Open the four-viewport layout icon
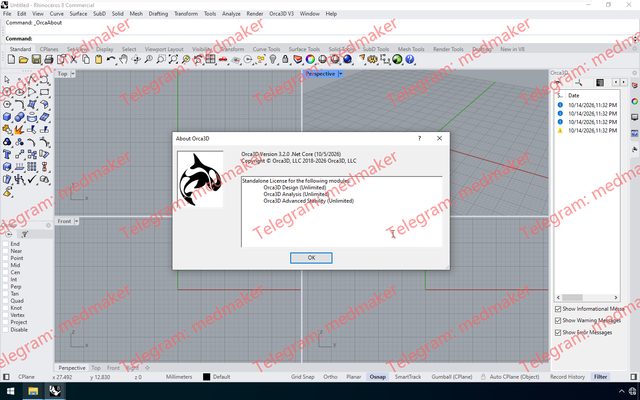This screenshot has height=400, width=640. (x=211, y=60)
